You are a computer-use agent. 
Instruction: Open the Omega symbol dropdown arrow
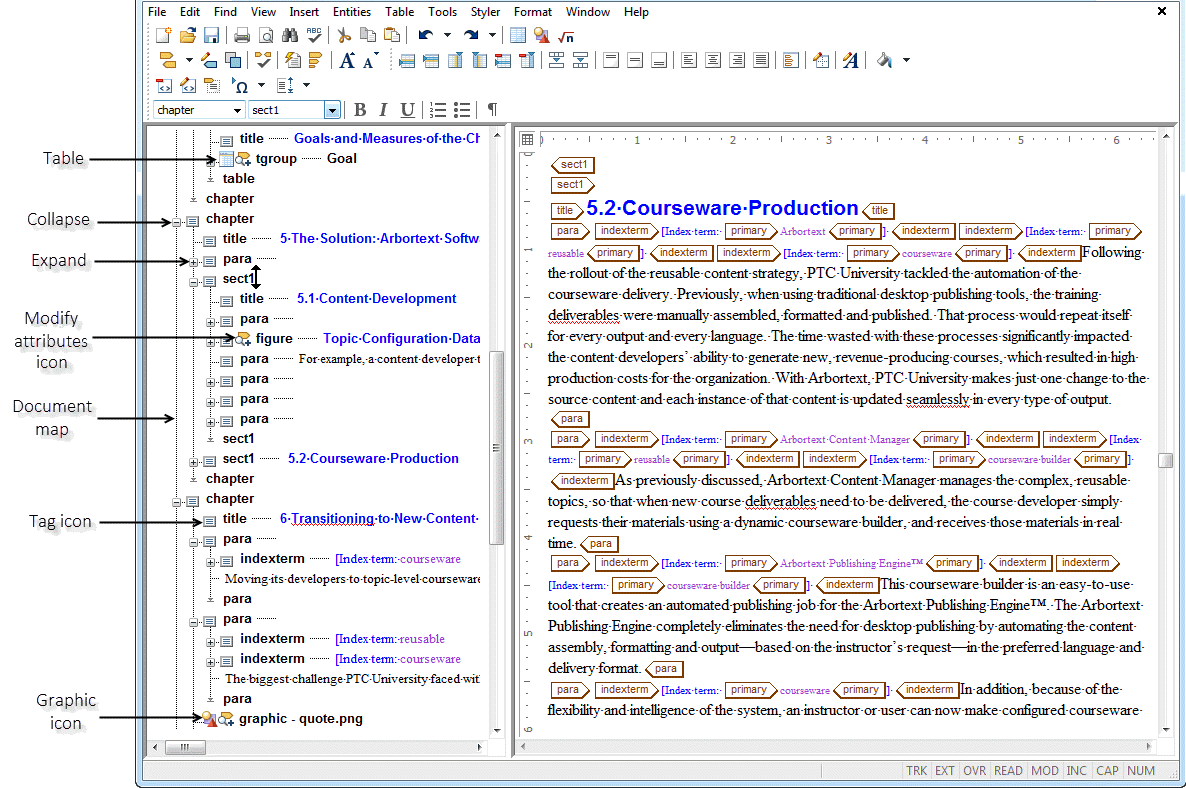[261, 85]
